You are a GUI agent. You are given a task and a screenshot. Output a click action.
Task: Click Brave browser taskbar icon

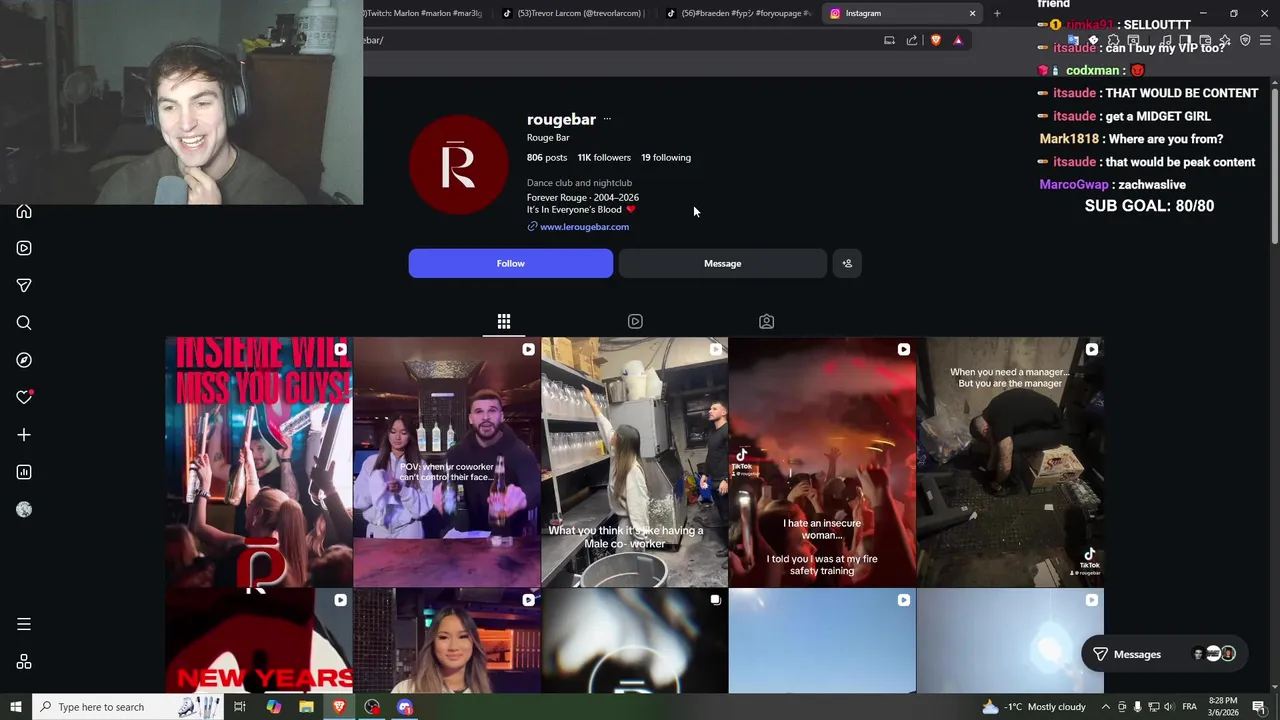click(x=339, y=707)
